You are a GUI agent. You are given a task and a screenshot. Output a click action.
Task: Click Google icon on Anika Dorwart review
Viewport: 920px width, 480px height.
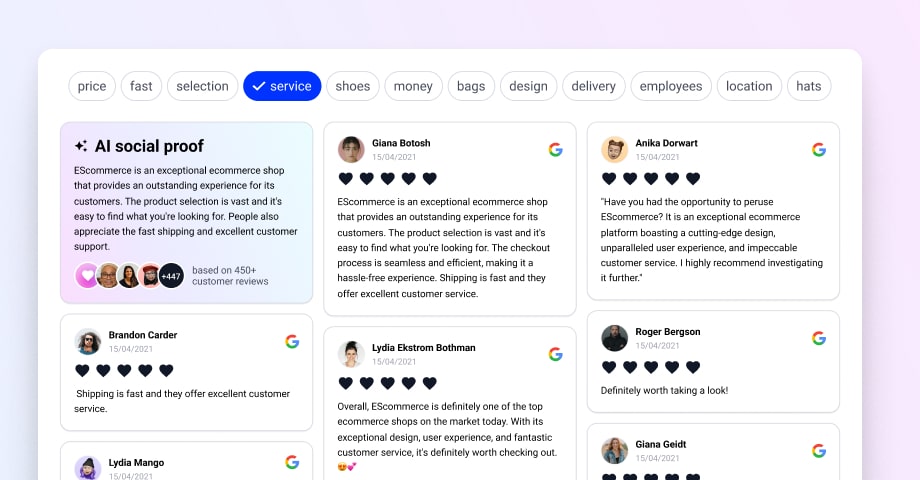pos(818,150)
